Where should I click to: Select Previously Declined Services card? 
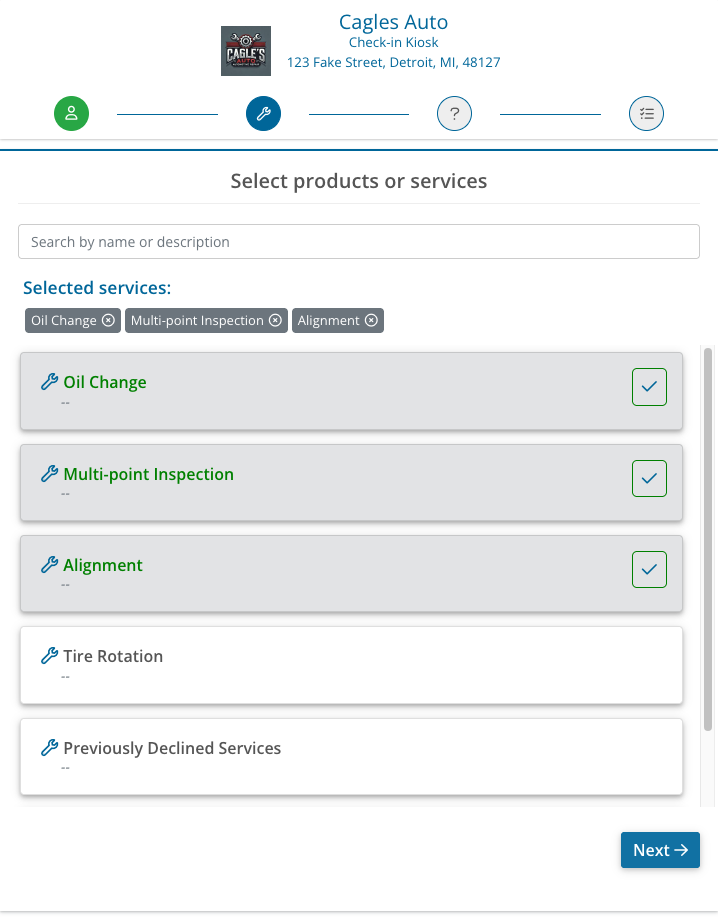click(x=351, y=756)
